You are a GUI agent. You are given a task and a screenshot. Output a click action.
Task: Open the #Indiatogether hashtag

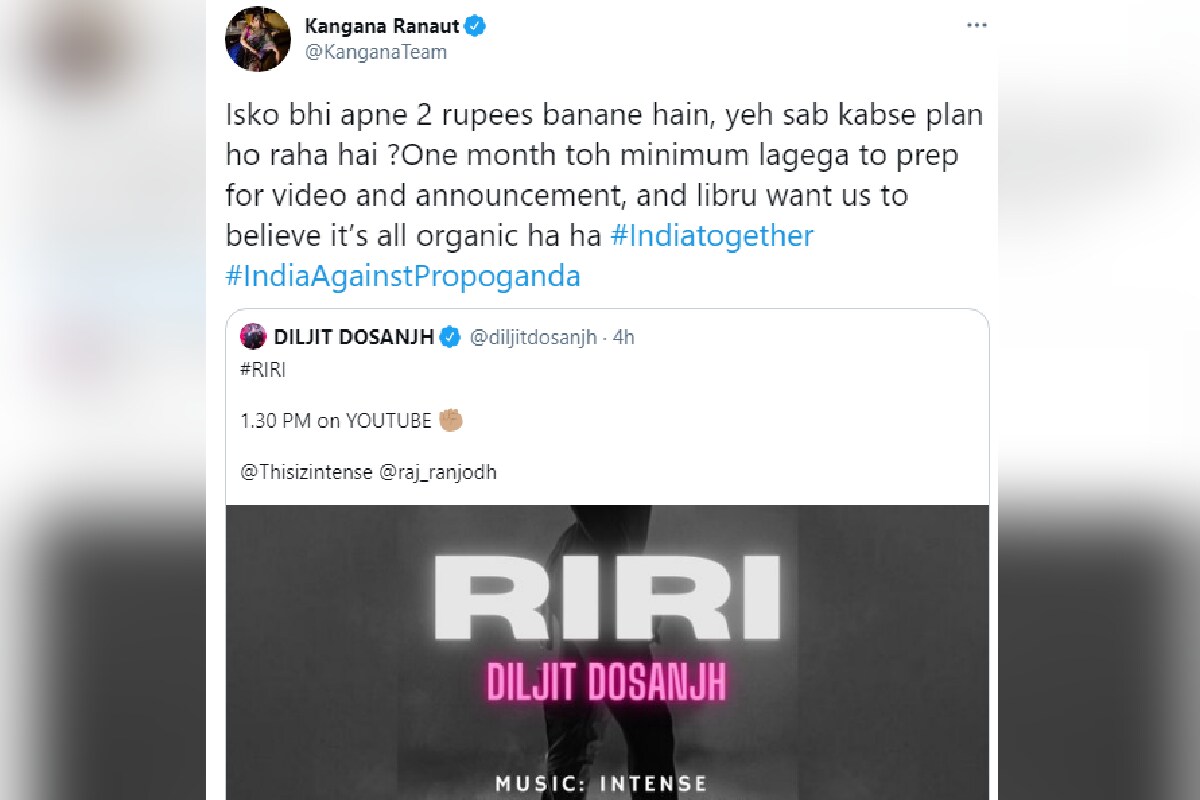[710, 236]
